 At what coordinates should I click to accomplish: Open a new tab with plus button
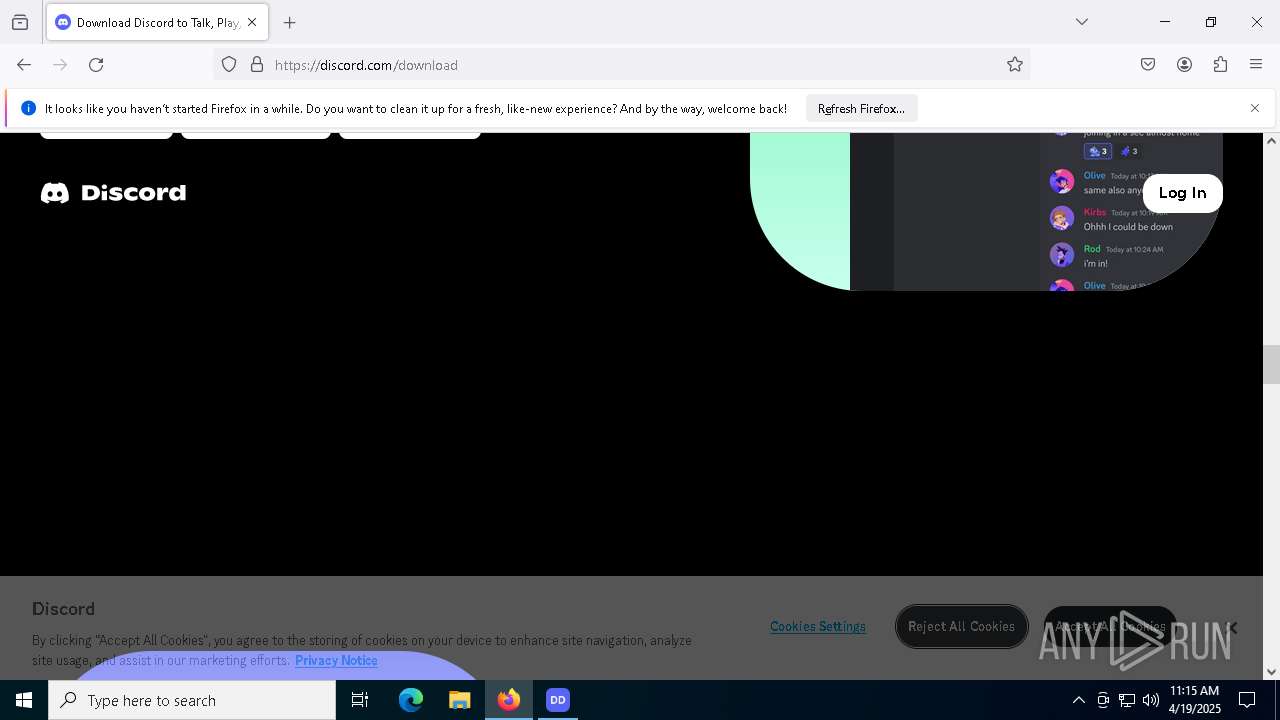(x=290, y=22)
